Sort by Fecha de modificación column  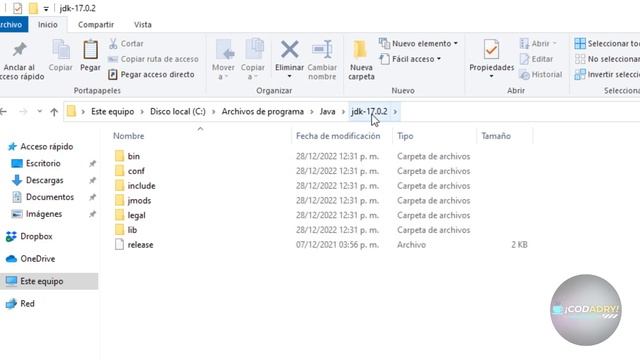tap(338, 136)
